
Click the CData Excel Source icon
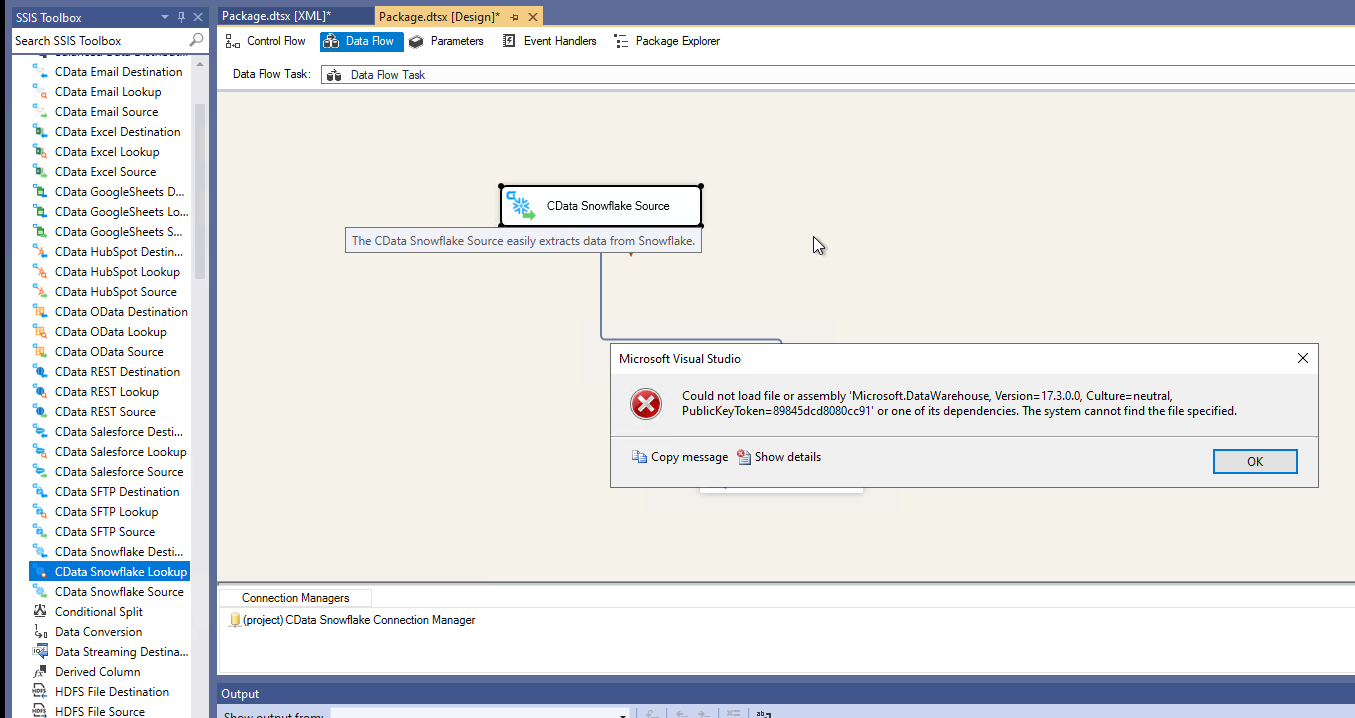pyautogui.click(x=40, y=172)
